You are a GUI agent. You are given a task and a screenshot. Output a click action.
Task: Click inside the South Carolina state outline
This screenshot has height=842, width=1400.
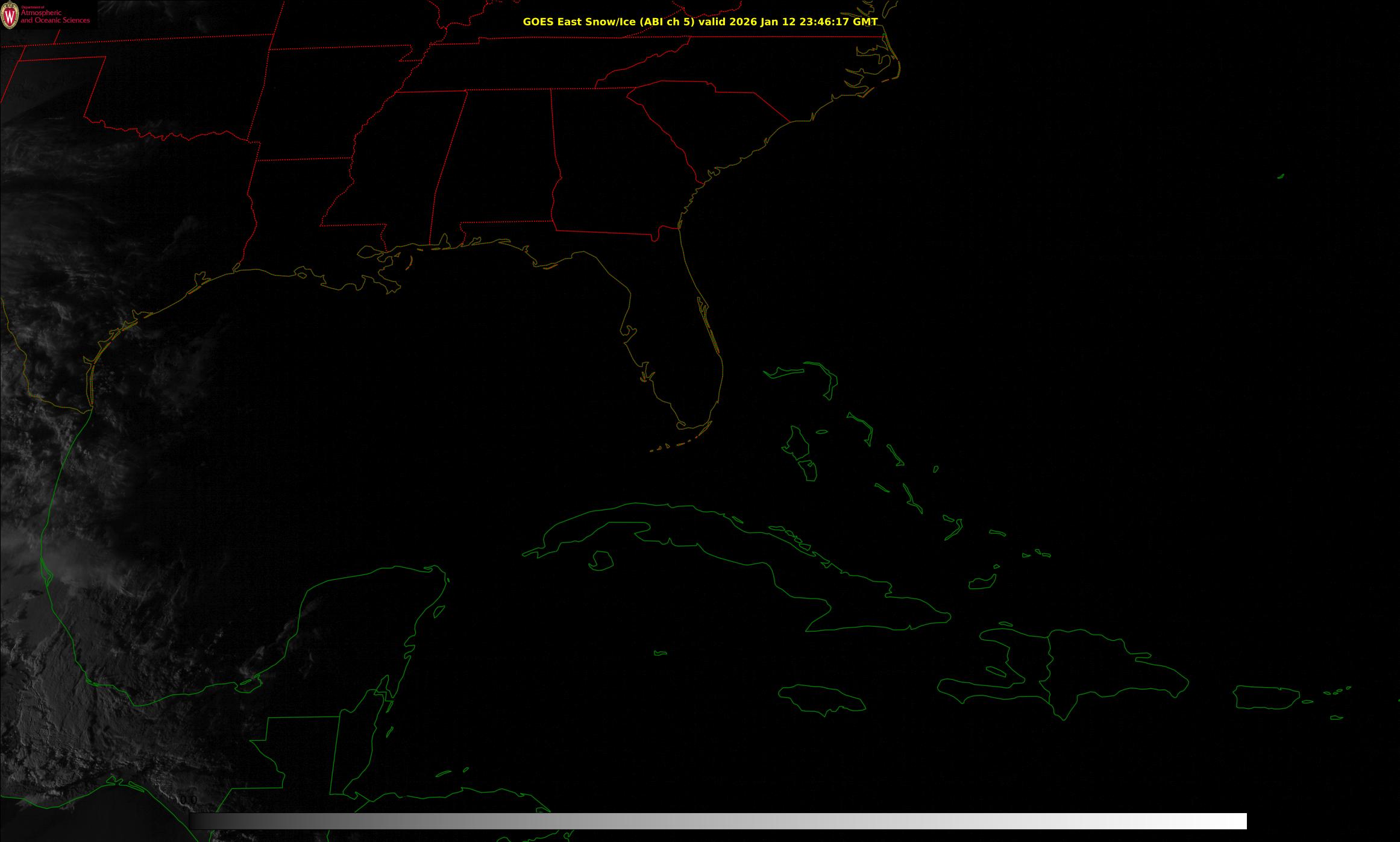pyautogui.click(x=711, y=121)
